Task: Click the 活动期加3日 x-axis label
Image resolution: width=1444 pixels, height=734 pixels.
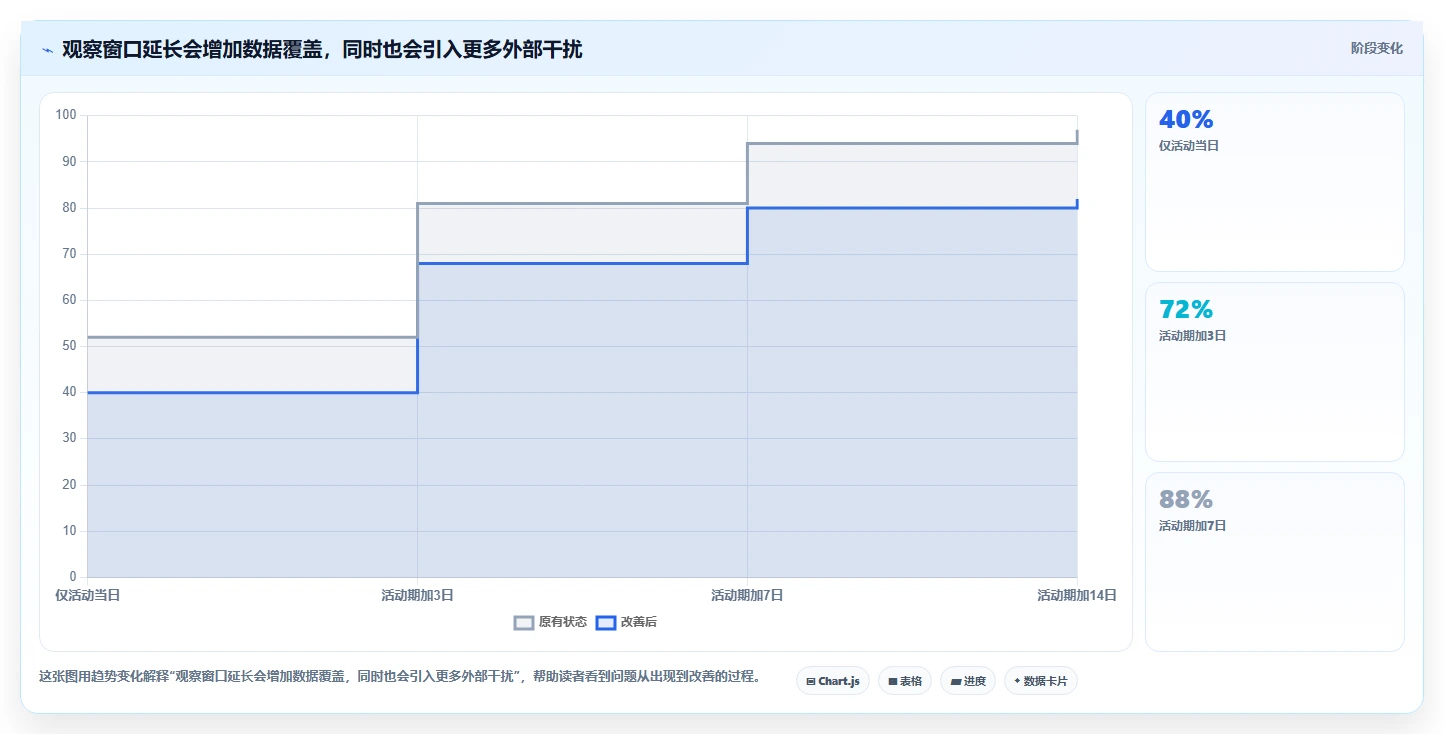Action: (x=417, y=595)
